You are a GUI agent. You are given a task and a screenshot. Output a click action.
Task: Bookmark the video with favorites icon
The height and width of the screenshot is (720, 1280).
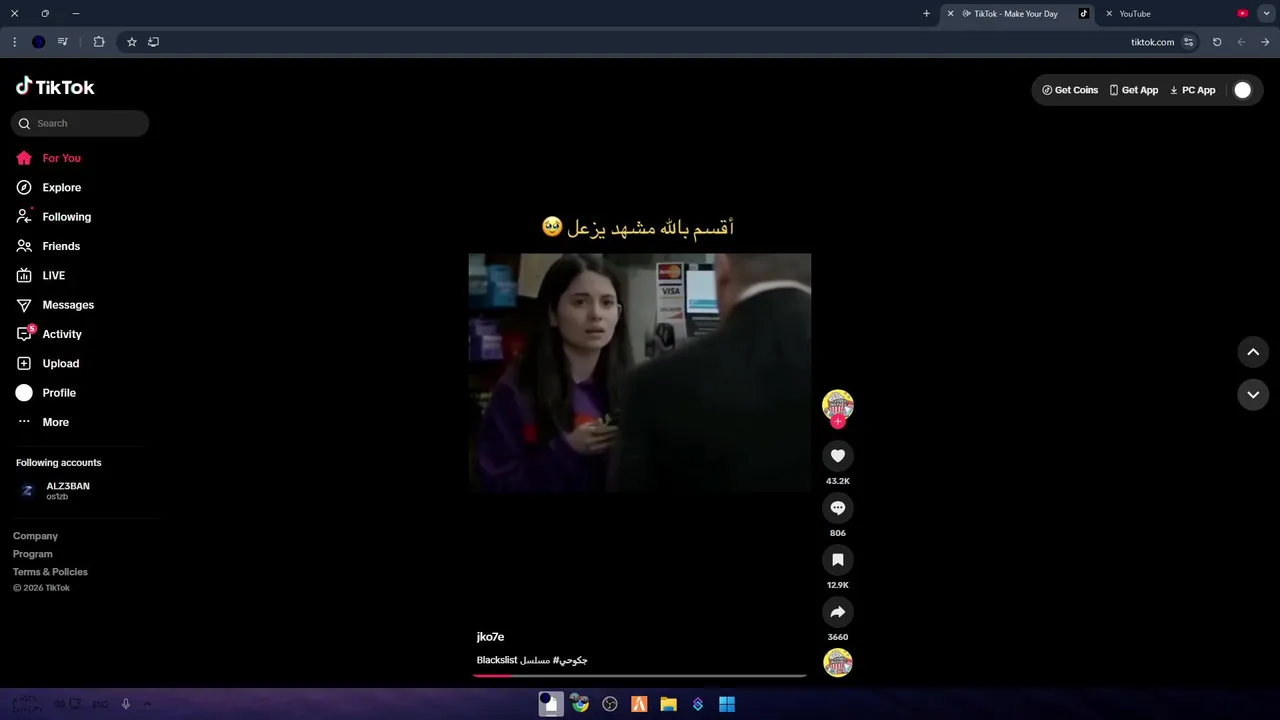click(838, 560)
